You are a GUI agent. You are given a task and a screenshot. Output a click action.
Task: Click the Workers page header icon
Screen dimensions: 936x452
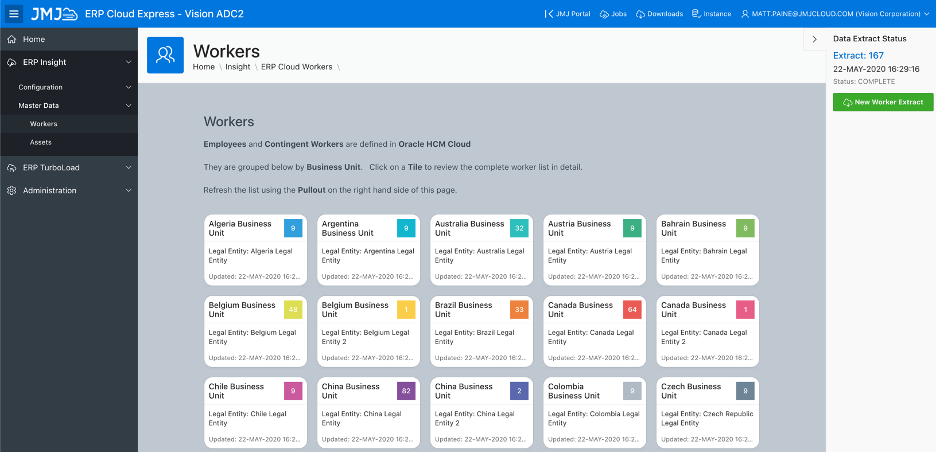pos(165,56)
